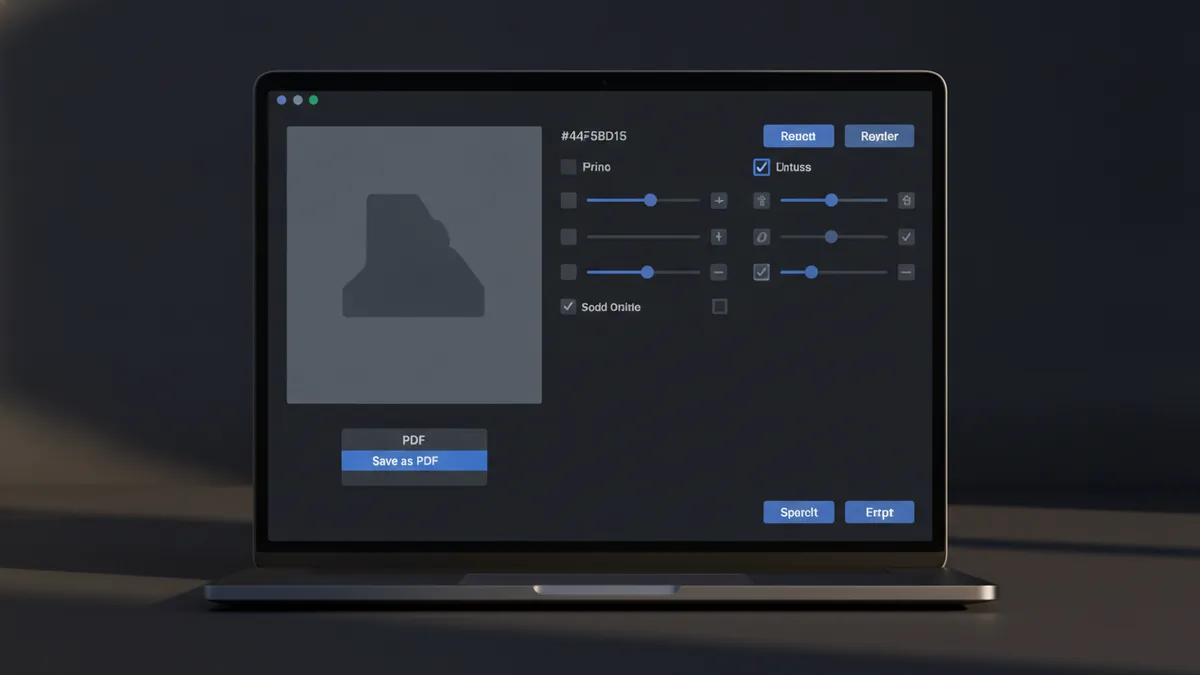Viewport: 1200px width, 675px height.
Task: Click the plus button ending the slider below Prino
Action: (x=718, y=200)
